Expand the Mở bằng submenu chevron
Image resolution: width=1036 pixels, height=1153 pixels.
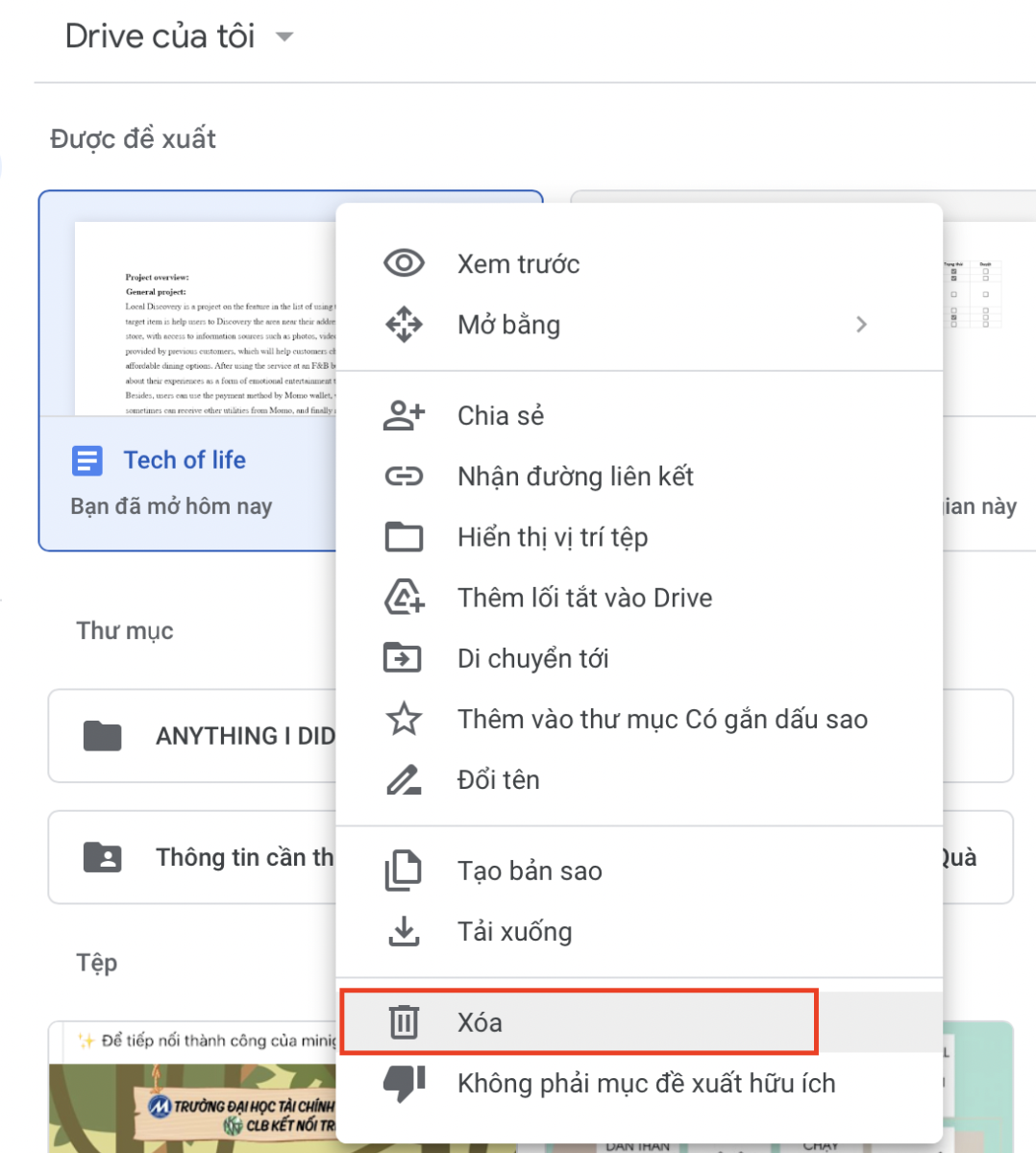coord(861,324)
